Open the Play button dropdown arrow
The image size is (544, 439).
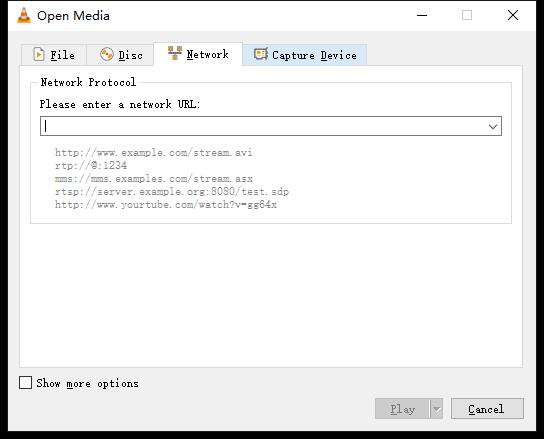click(436, 409)
